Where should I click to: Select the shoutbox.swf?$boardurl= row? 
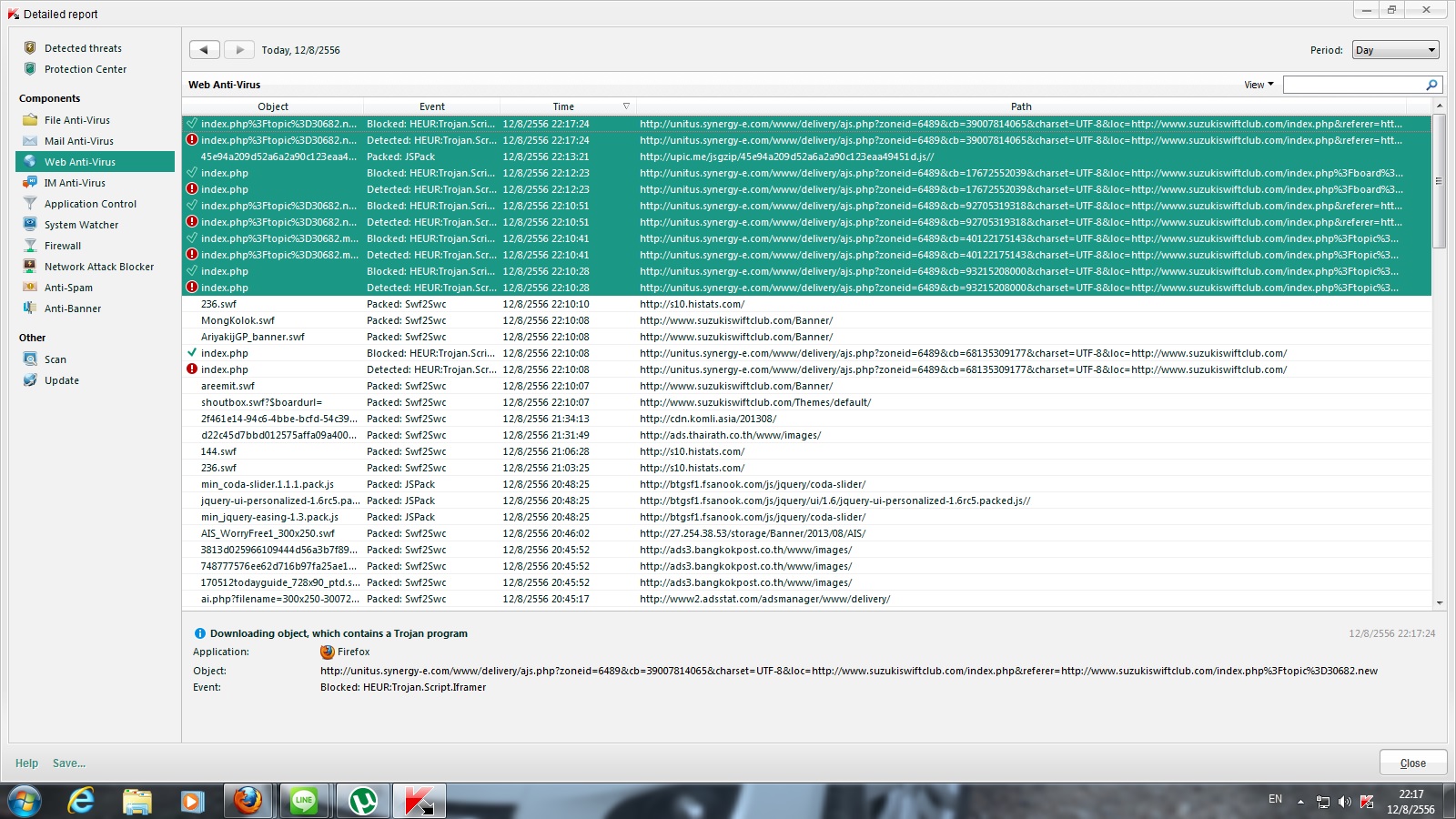tap(806, 402)
